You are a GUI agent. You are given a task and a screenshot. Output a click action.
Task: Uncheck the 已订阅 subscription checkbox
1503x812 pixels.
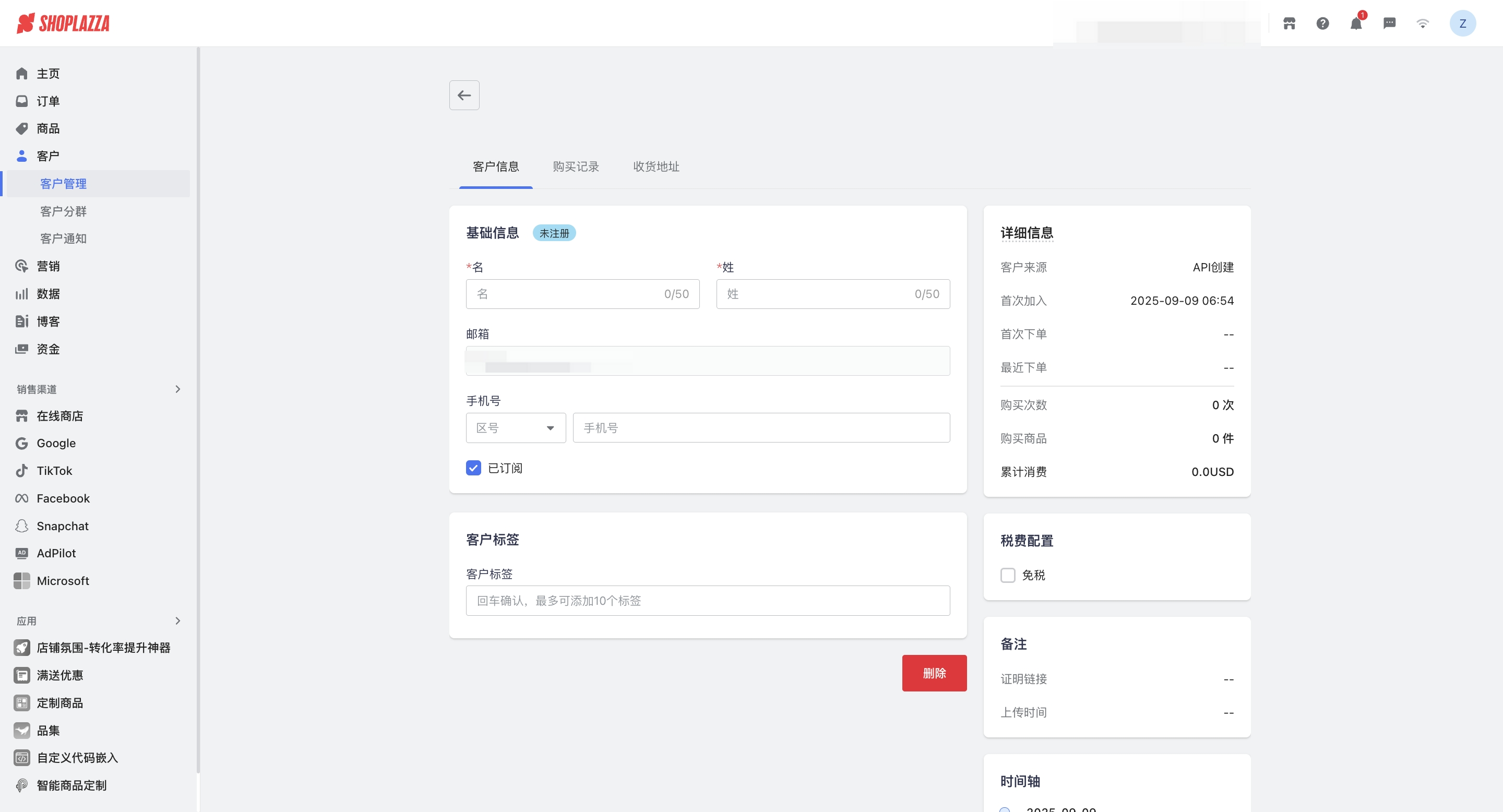click(x=473, y=468)
